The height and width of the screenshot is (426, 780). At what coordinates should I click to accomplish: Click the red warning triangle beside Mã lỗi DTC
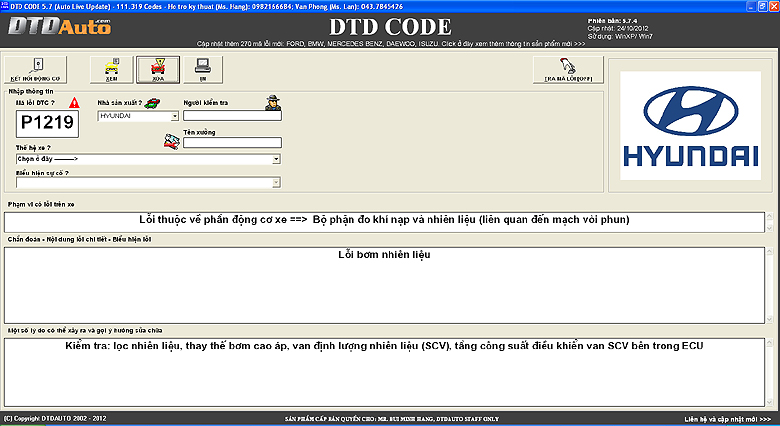pos(74,103)
